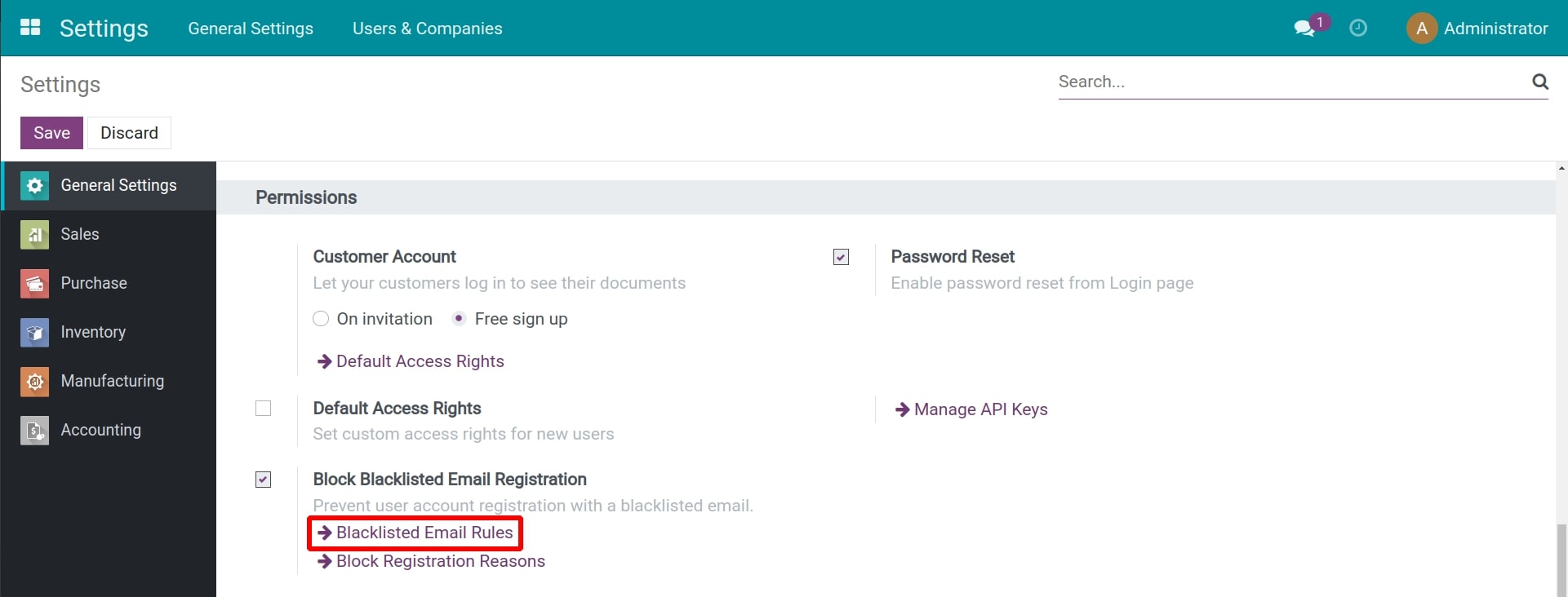The image size is (1568, 597).
Task: Click the Sales app icon in sidebar
Action: click(34, 234)
